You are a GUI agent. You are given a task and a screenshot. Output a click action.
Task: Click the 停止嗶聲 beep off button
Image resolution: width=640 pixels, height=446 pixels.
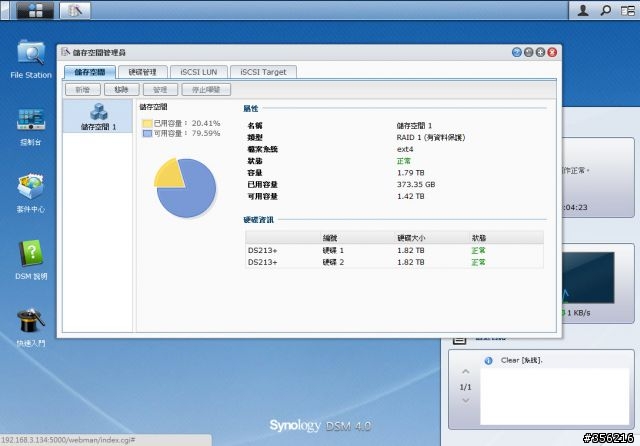pyautogui.click(x=206, y=89)
